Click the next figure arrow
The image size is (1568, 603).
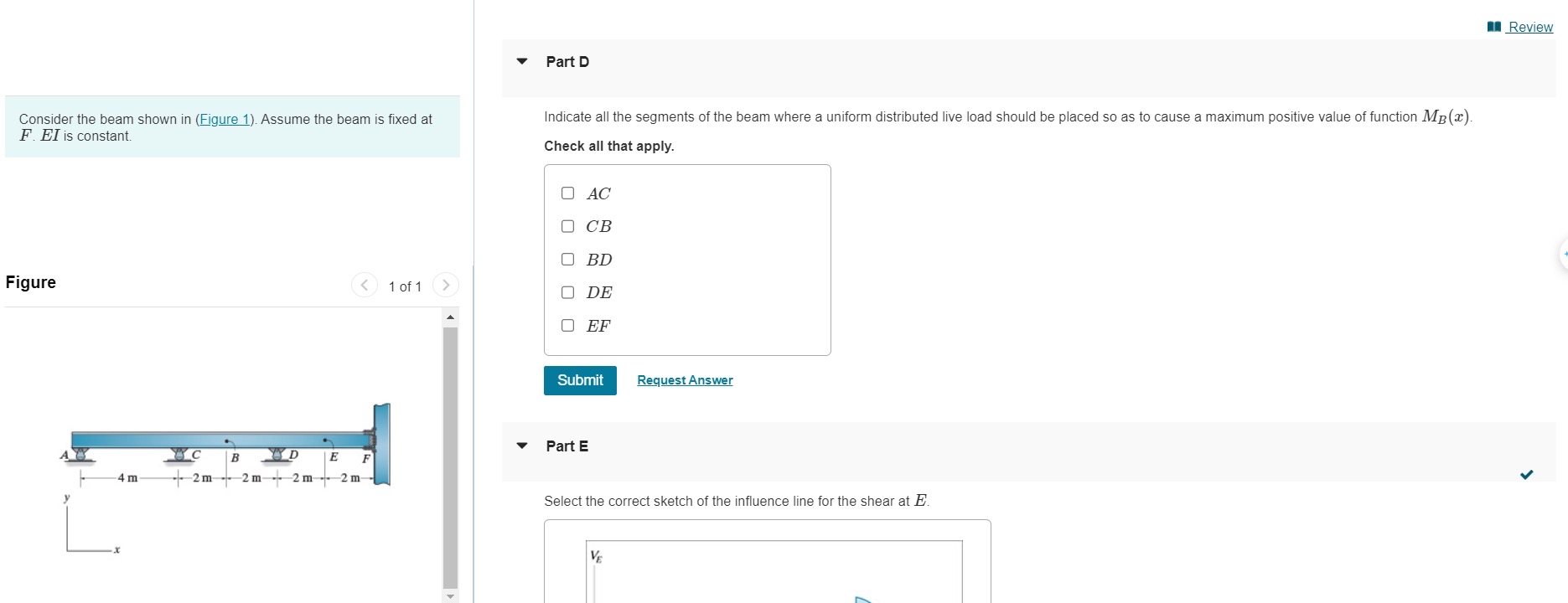[445, 285]
